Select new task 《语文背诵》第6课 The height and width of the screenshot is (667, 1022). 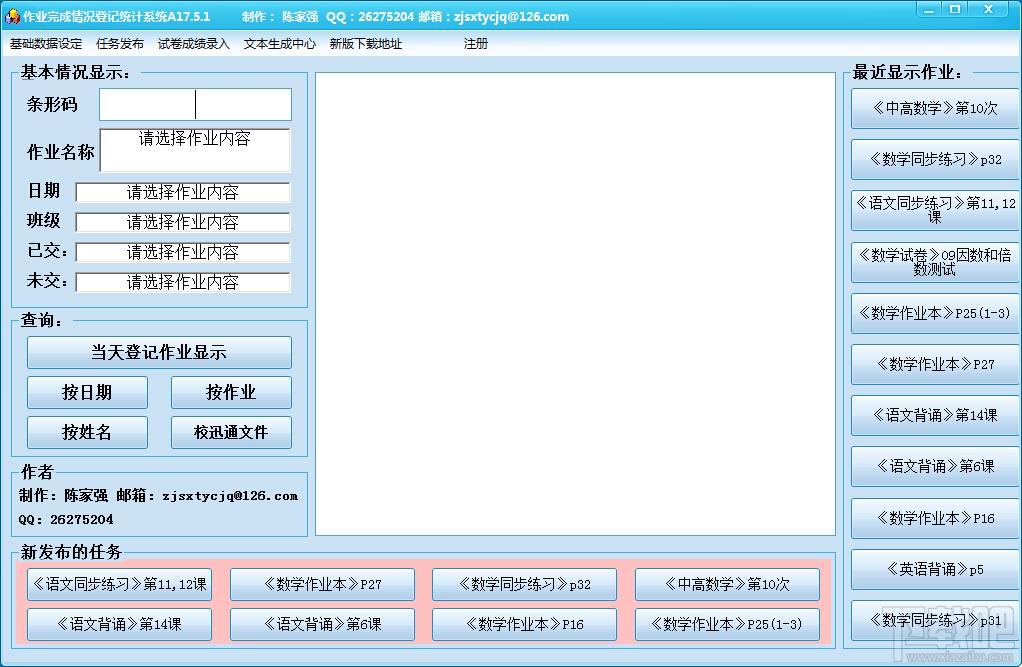click(322, 625)
